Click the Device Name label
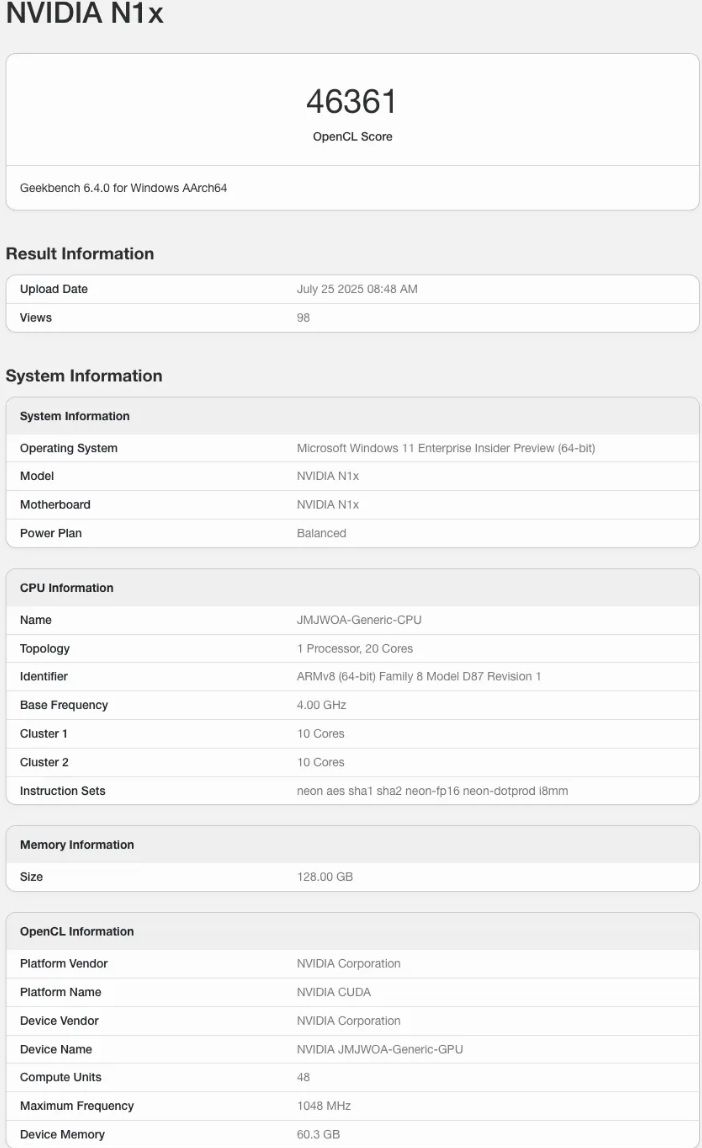 pos(56,1049)
